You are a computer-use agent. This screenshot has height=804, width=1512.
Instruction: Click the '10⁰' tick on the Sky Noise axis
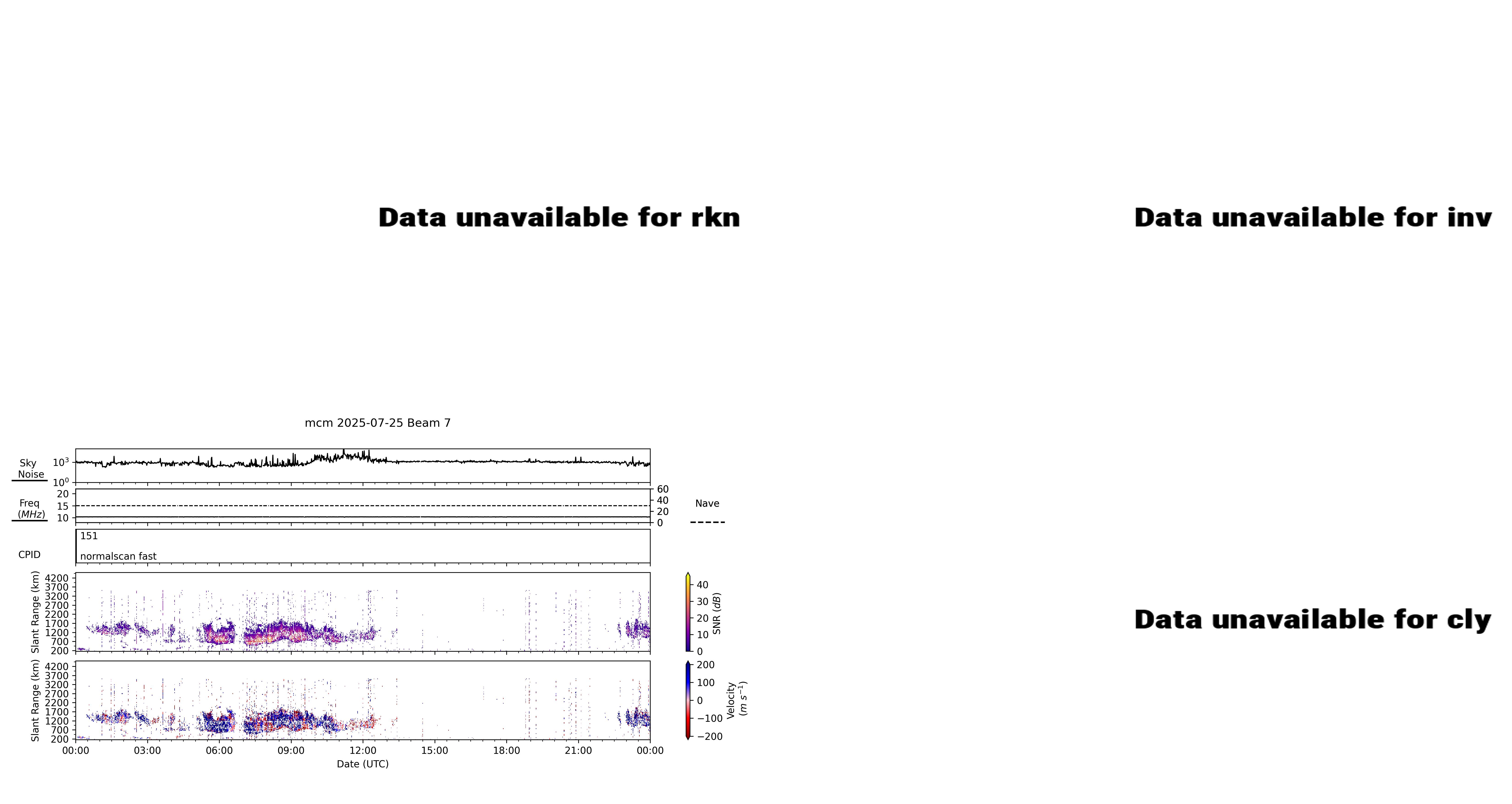tap(61, 482)
